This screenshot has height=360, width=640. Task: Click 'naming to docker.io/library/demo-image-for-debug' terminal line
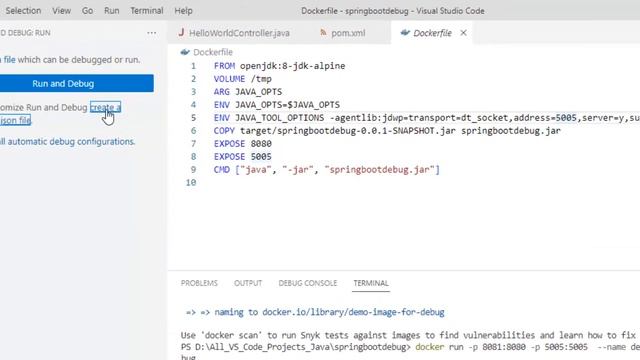coord(329,312)
